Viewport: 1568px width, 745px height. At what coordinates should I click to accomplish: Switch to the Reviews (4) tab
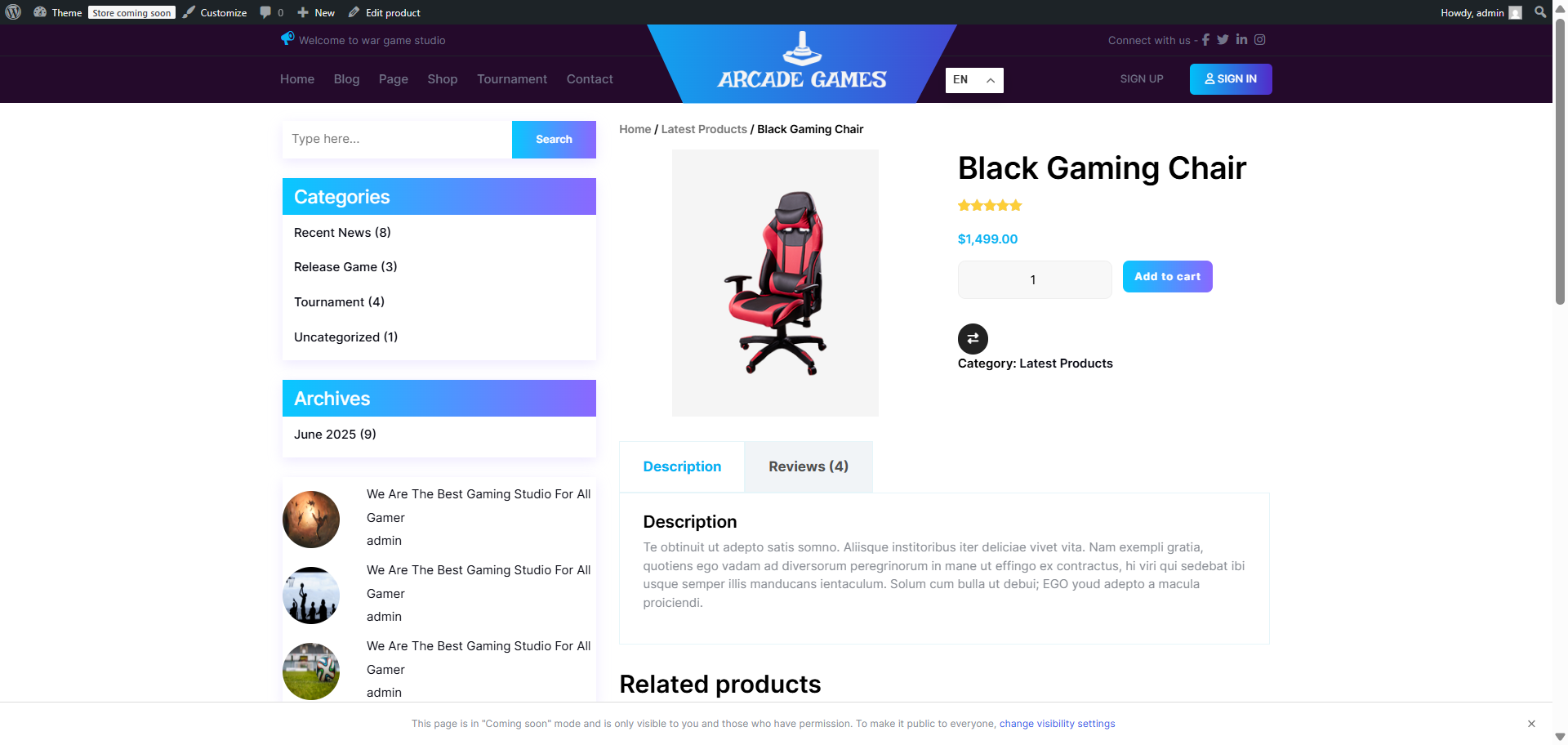click(808, 466)
